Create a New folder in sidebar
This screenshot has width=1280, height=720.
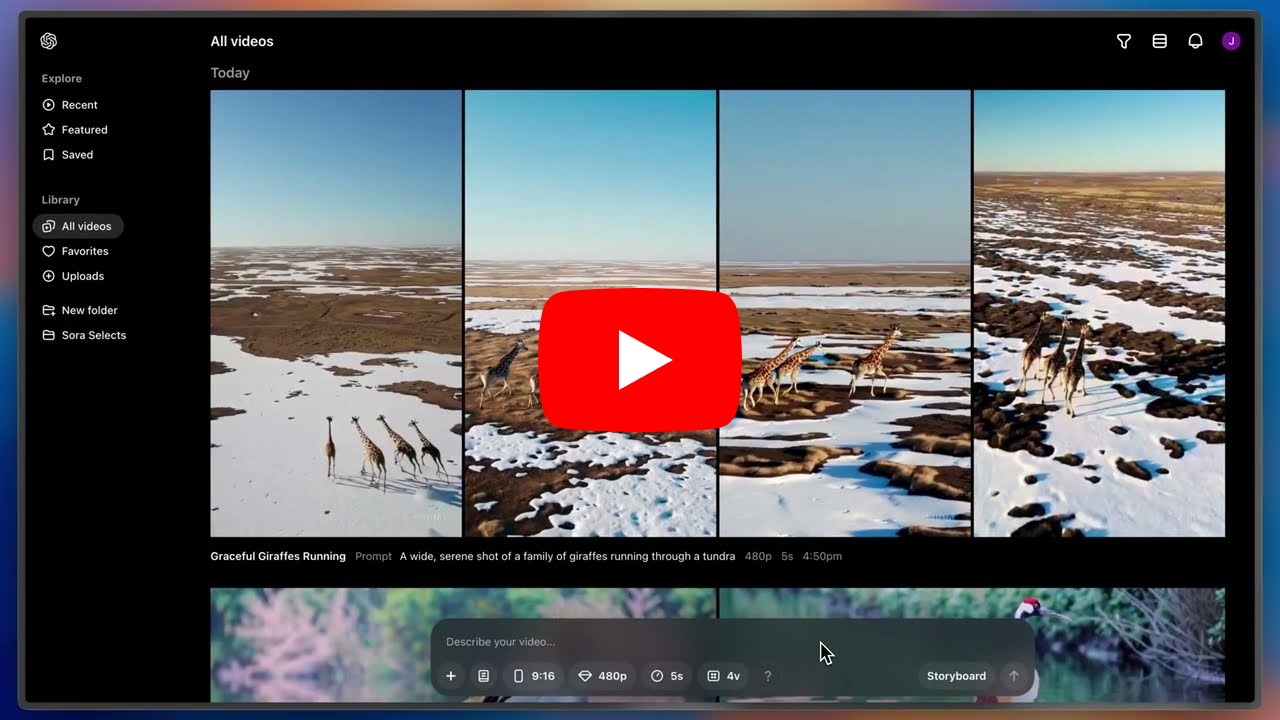tap(89, 310)
